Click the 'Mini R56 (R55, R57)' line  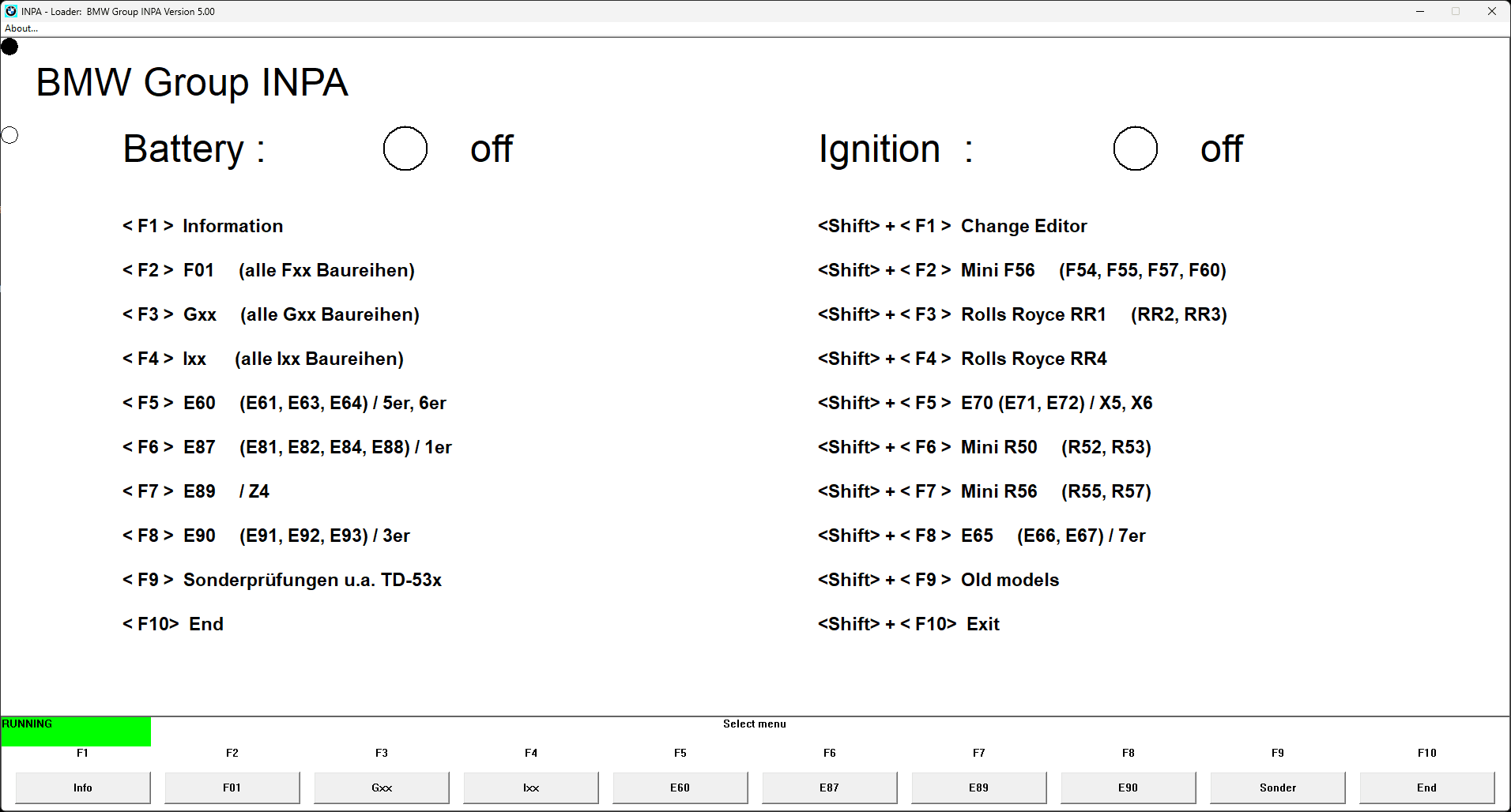pyautogui.click(x=985, y=491)
